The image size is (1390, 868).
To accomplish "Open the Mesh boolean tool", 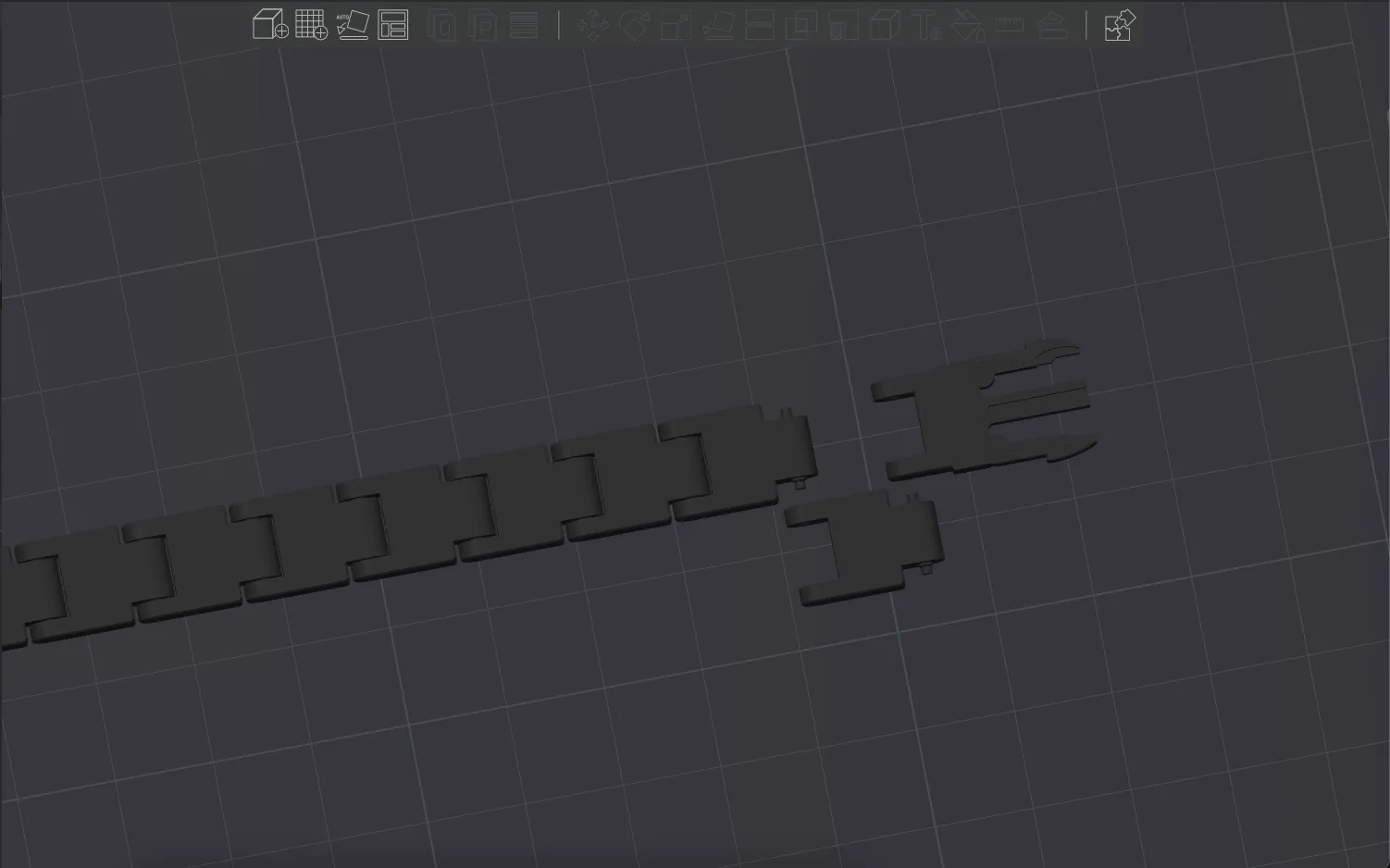I will coord(801,25).
